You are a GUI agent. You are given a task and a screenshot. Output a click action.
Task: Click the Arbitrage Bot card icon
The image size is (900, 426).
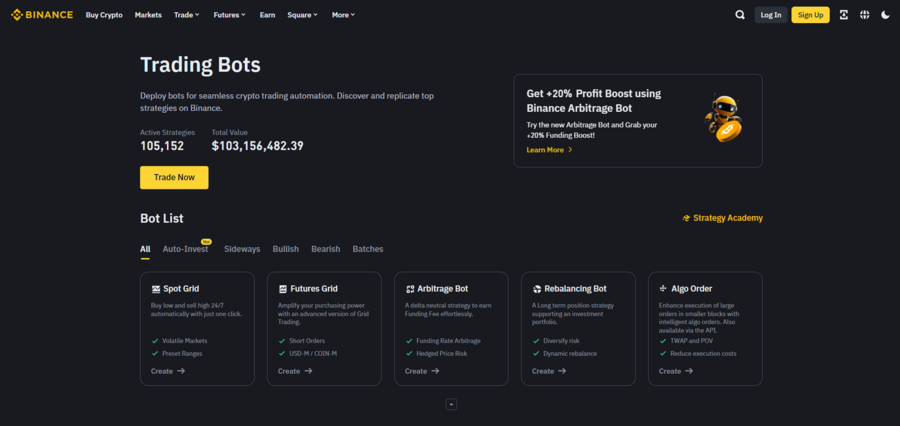tap(410, 289)
